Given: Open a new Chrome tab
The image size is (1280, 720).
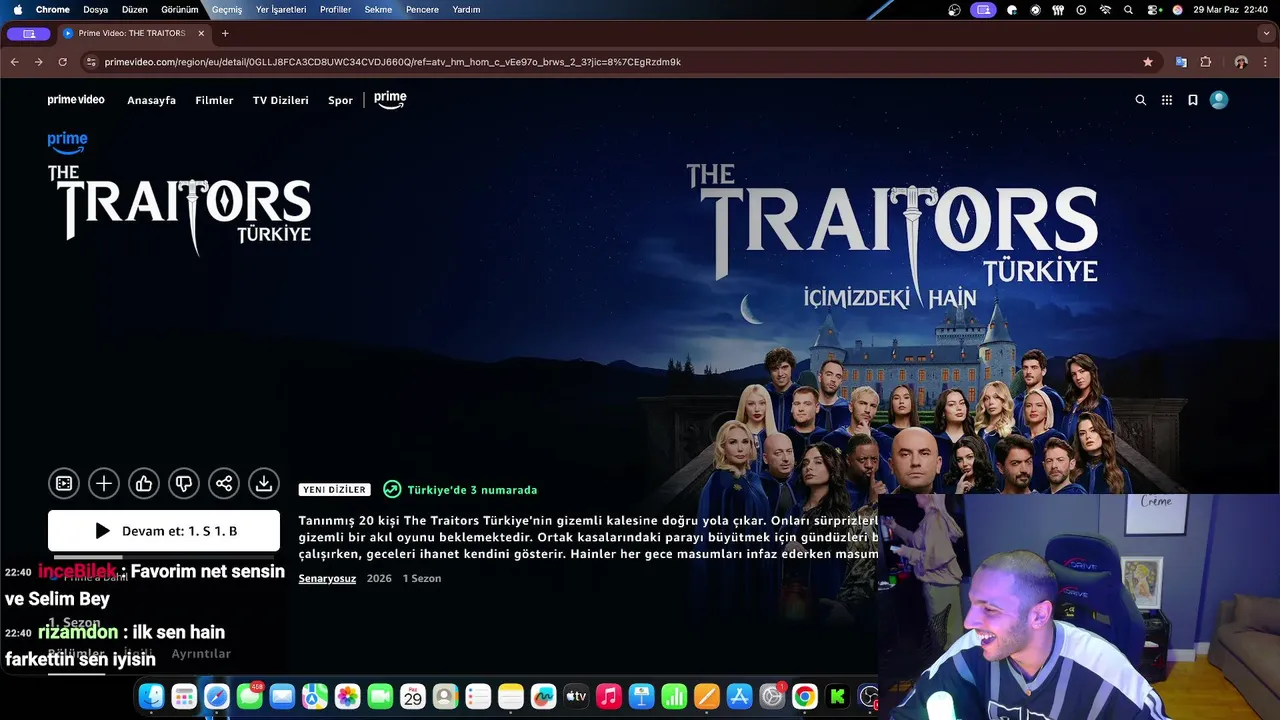Looking at the screenshot, I should tap(225, 33).
